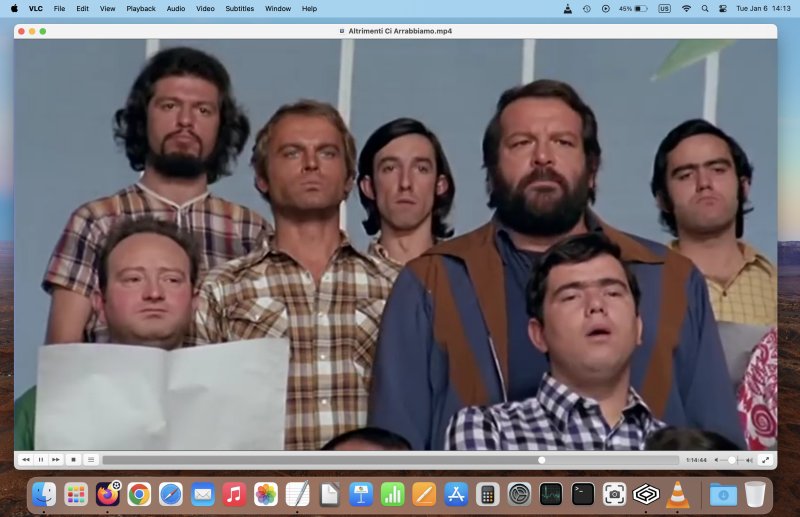The width and height of the screenshot is (800, 517).
Task: Open the Control Center in menu bar
Action: [x=722, y=8]
